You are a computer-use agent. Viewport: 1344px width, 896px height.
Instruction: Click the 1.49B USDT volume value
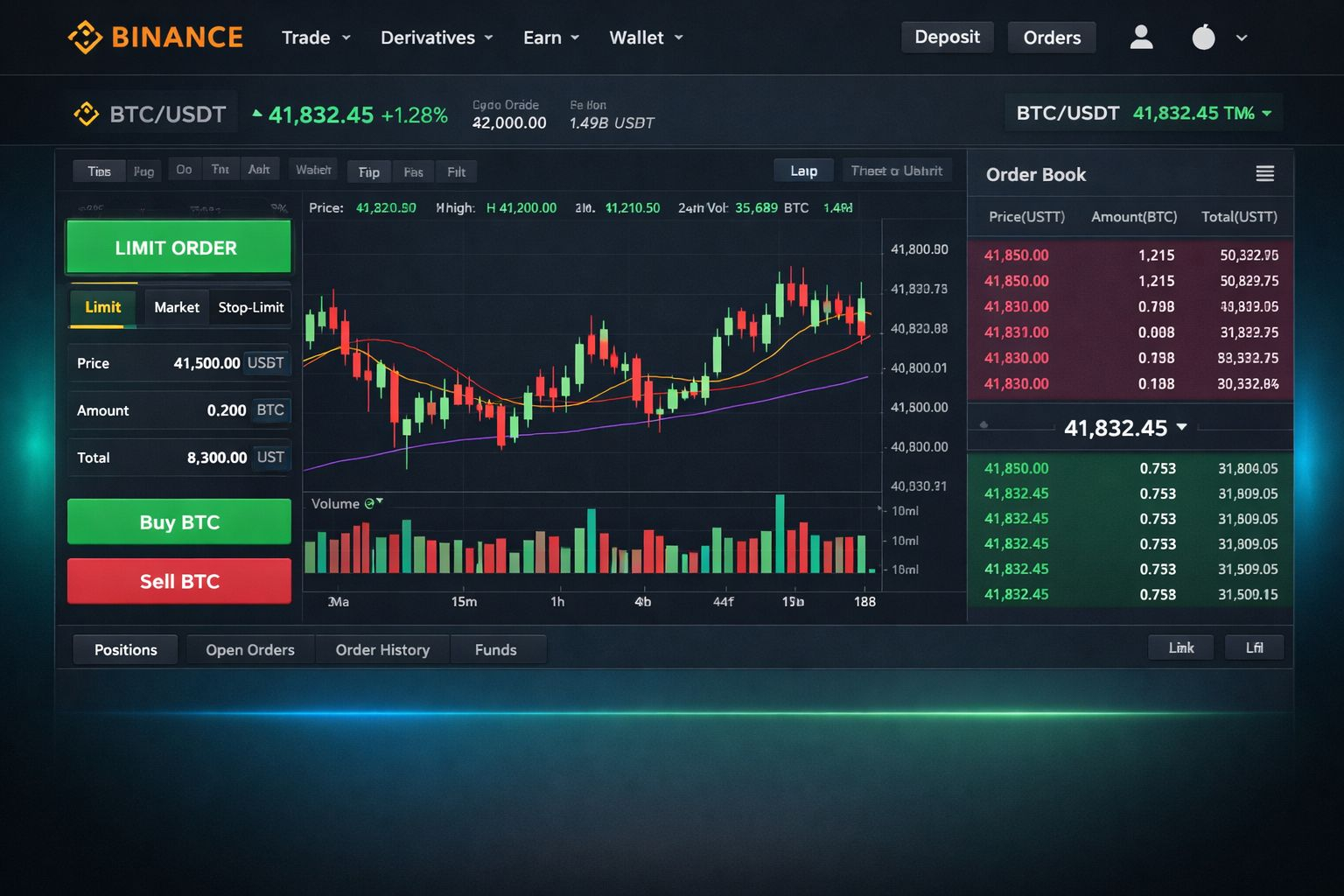[612, 123]
